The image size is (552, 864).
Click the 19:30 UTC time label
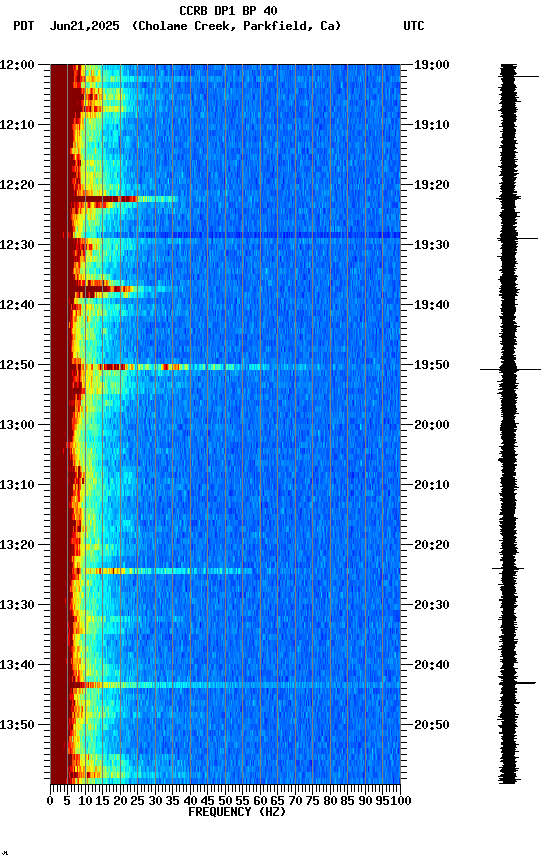click(x=432, y=245)
